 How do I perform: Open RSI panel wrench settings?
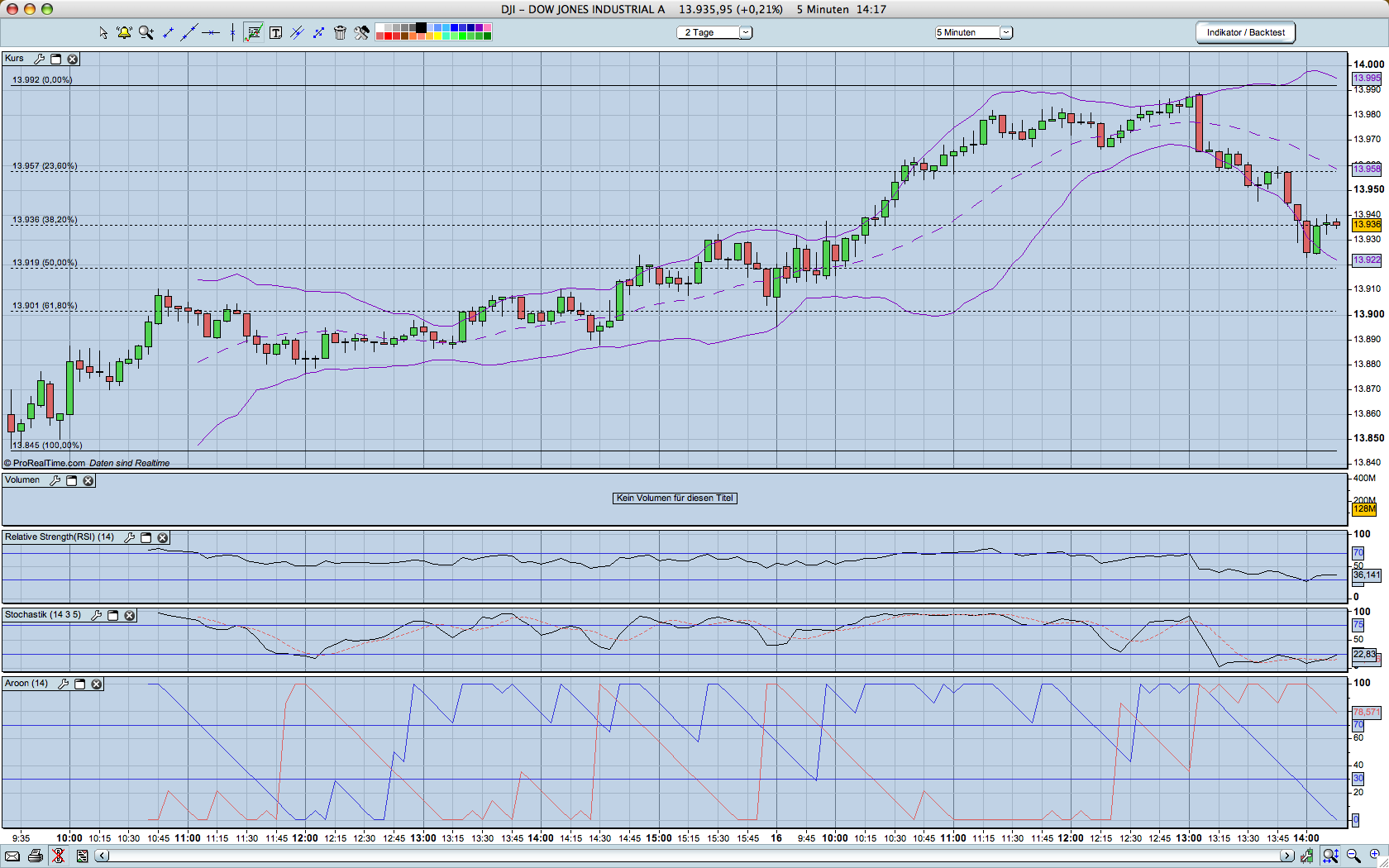coord(130,537)
